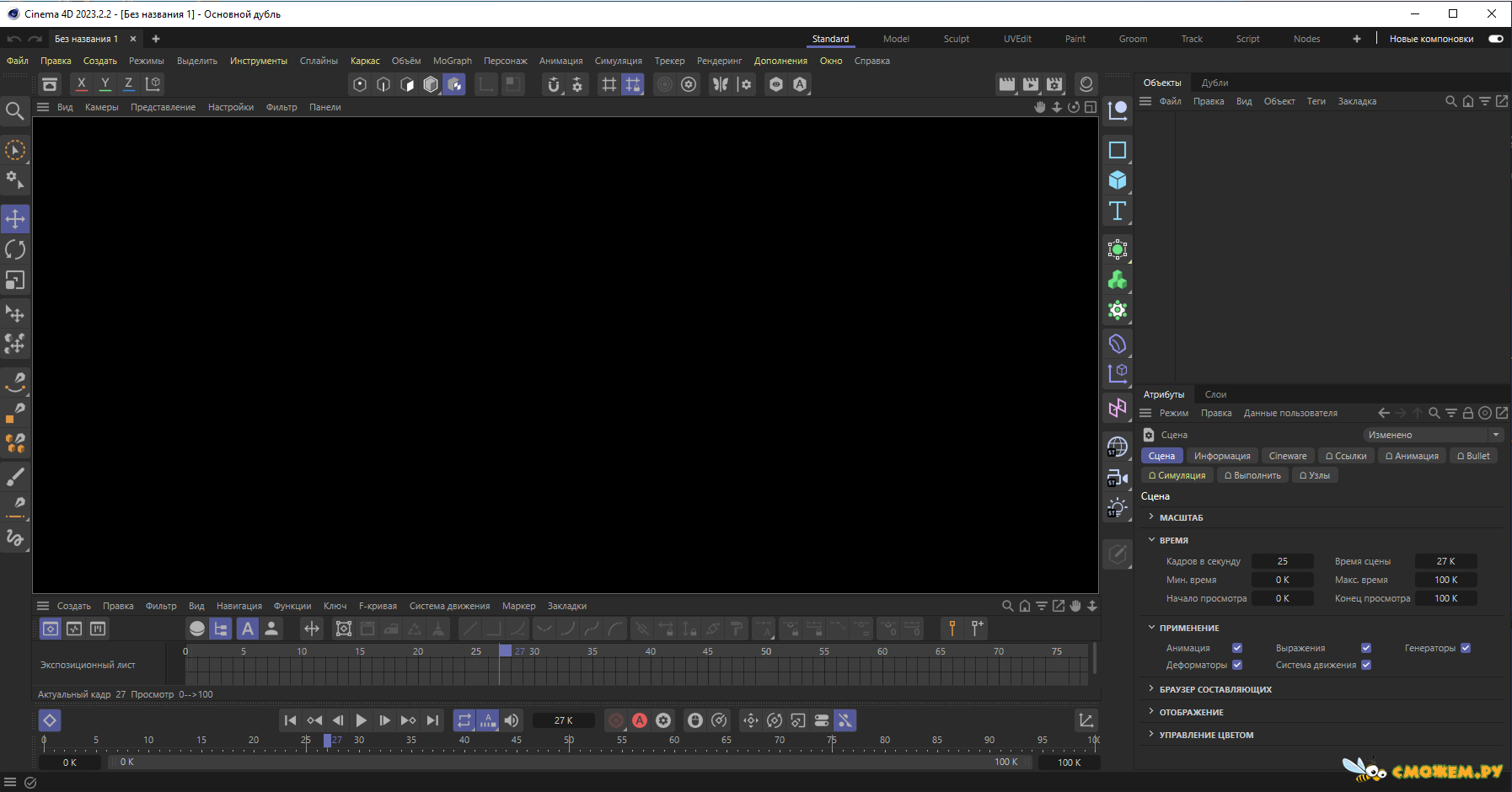The width and height of the screenshot is (1512, 792).
Task: Open the Узлы attribute tab
Action: point(1315,475)
